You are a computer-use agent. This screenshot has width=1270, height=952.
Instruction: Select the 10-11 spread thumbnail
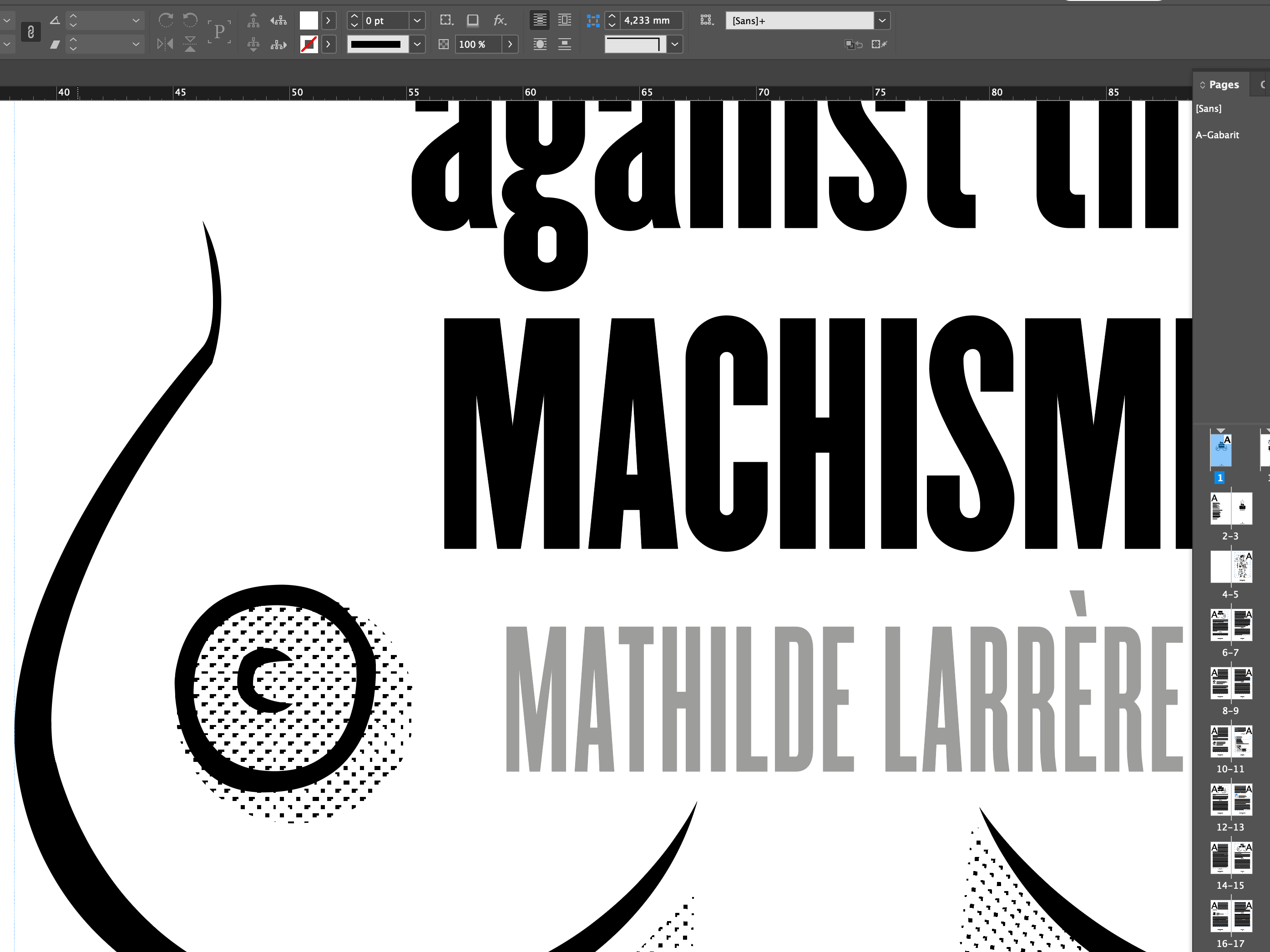pyautogui.click(x=1231, y=741)
